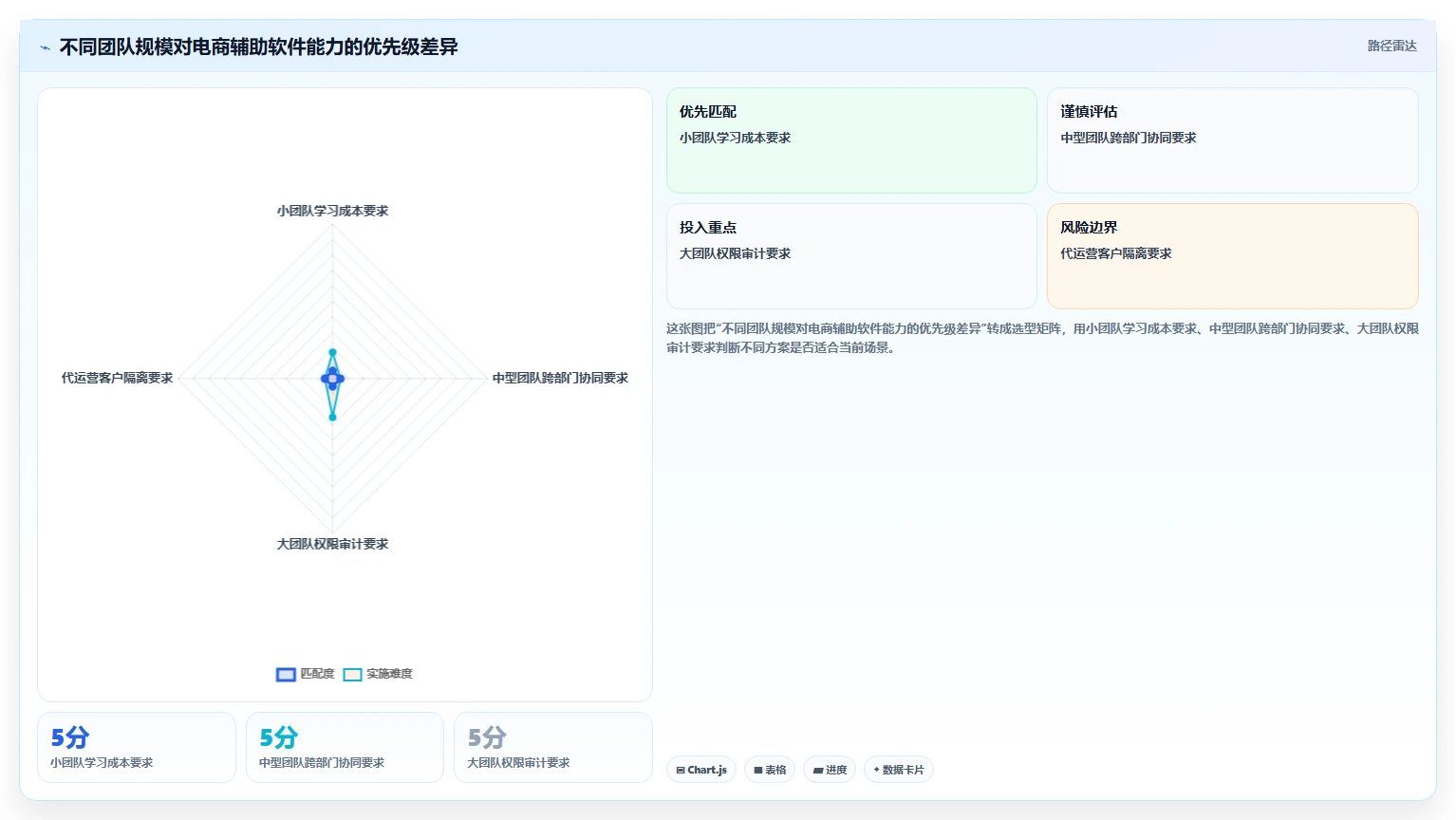The image size is (1456, 820).
Task: Toggle the 实施难度 legend series
Action: pyautogui.click(x=378, y=674)
